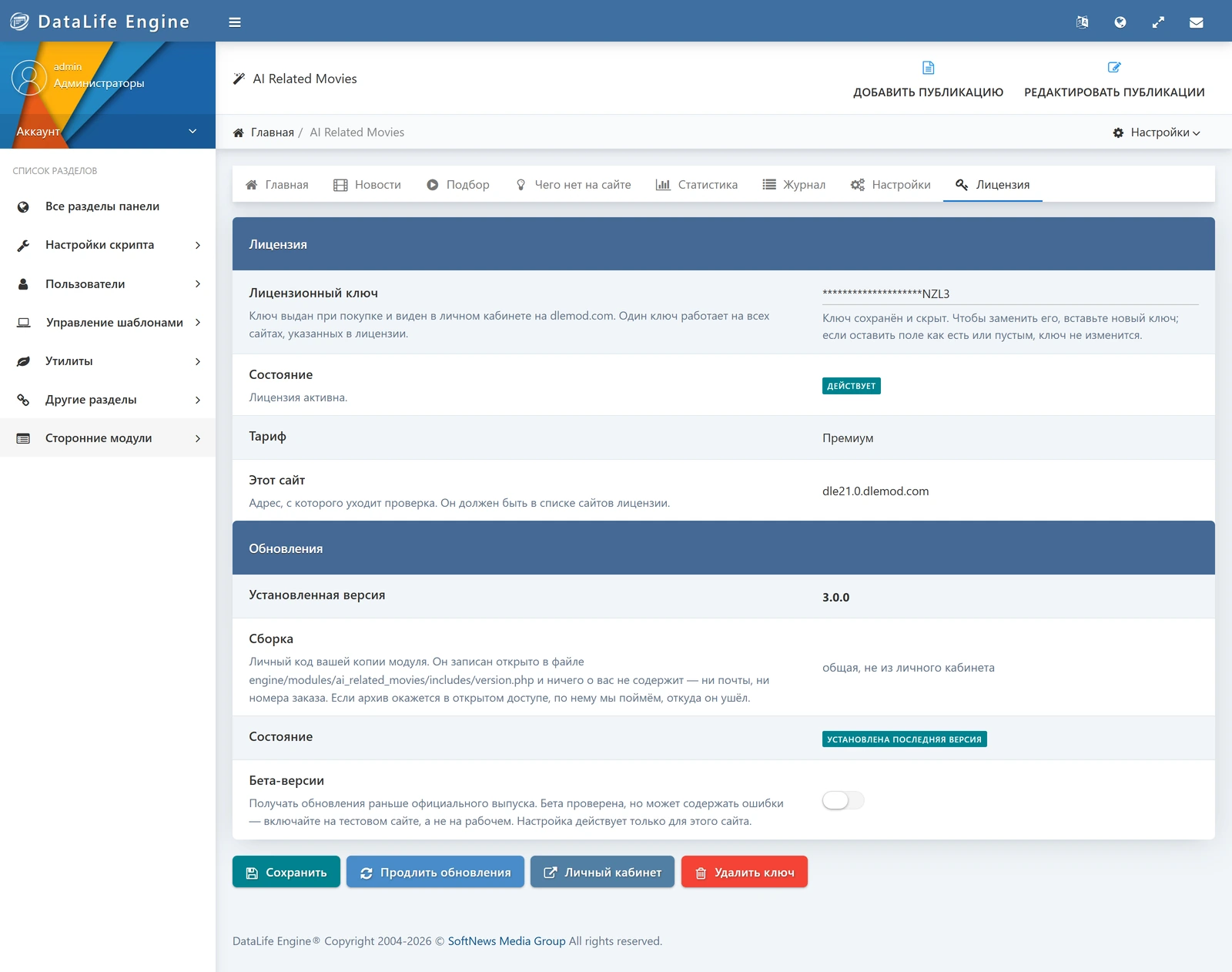Click the document icon above Добавить публикацию
The height and width of the screenshot is (972, 1232).
pos(929,68)
